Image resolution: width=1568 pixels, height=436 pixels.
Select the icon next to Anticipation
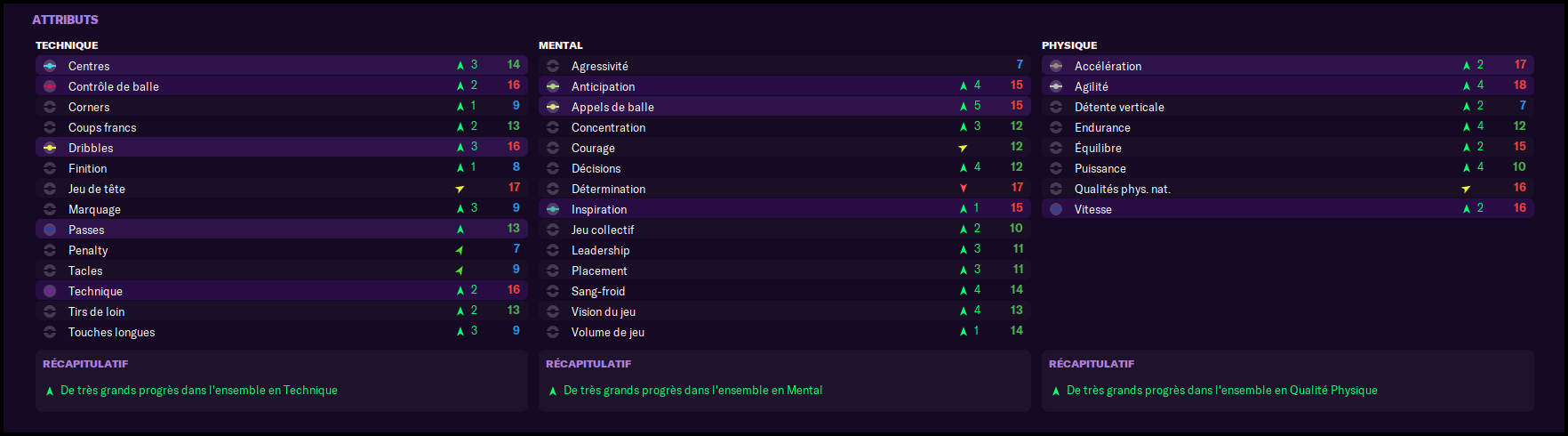click(x=553, y=86)
